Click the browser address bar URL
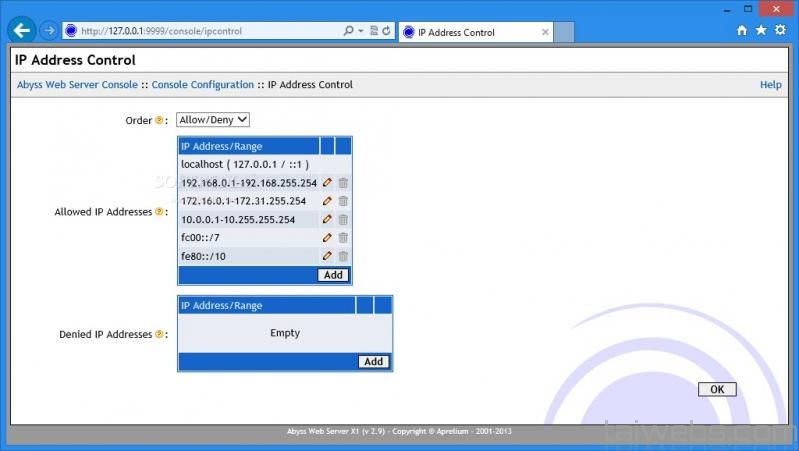The image size is (799, 451). 200,31
